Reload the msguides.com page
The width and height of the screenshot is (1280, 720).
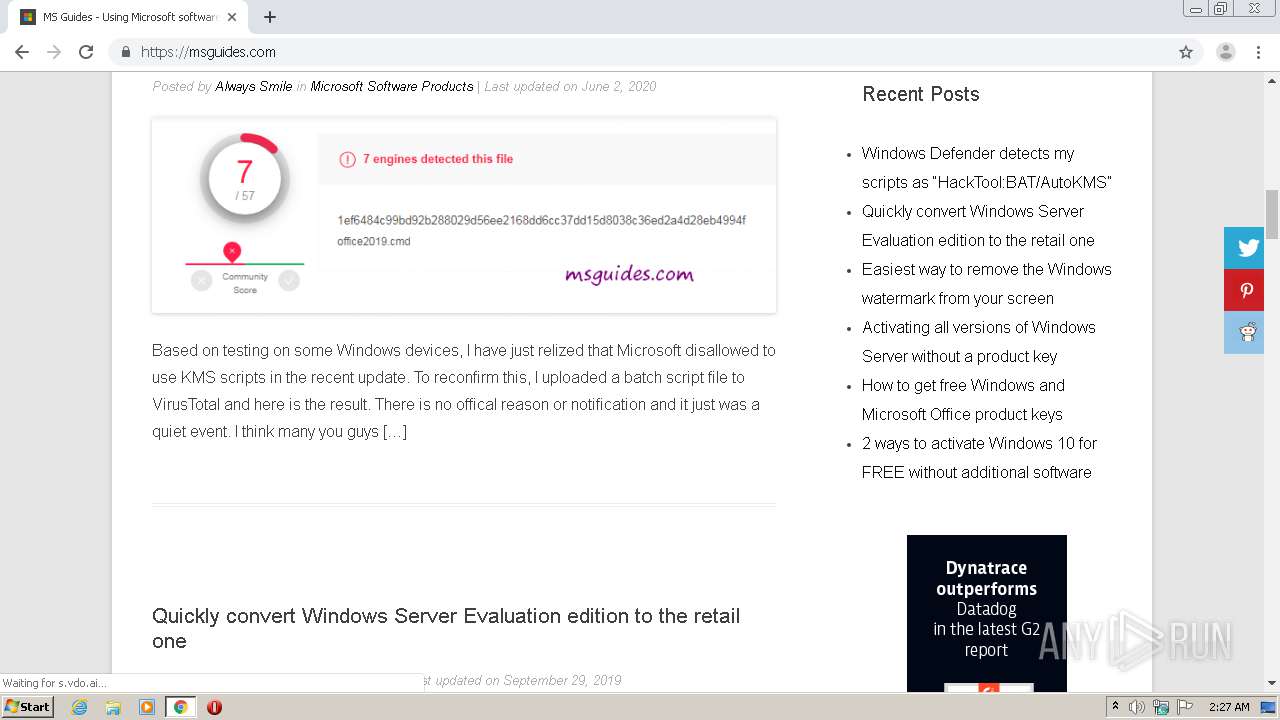(x=86, y=52)
